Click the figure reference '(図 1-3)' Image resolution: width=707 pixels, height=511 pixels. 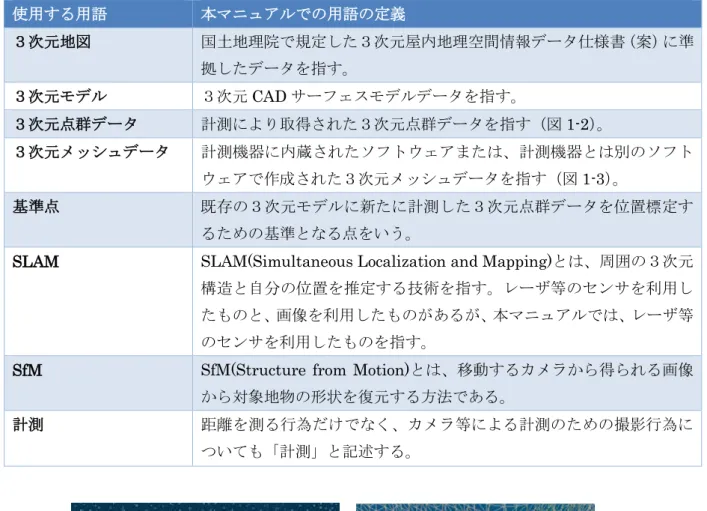(583, 179)
